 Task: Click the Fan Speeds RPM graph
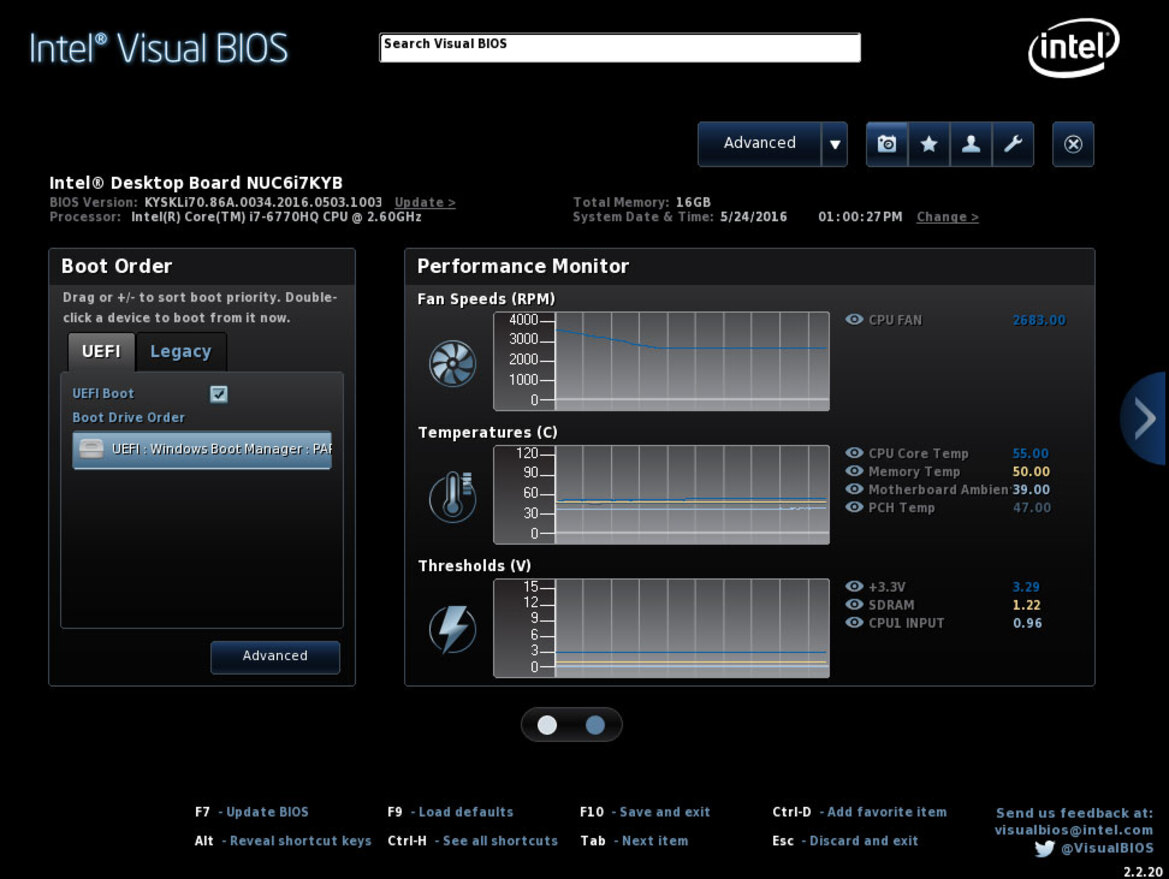(661, 361)
